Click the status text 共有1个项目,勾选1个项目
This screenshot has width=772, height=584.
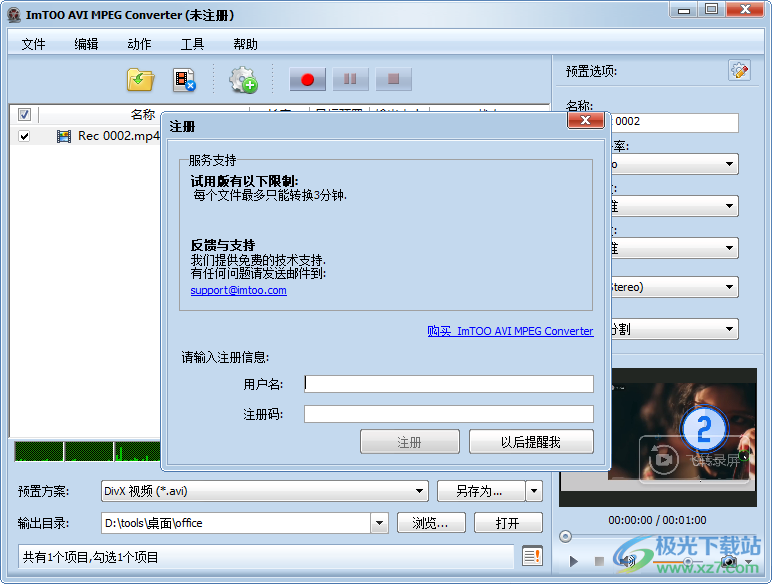(x=91, y=557)
